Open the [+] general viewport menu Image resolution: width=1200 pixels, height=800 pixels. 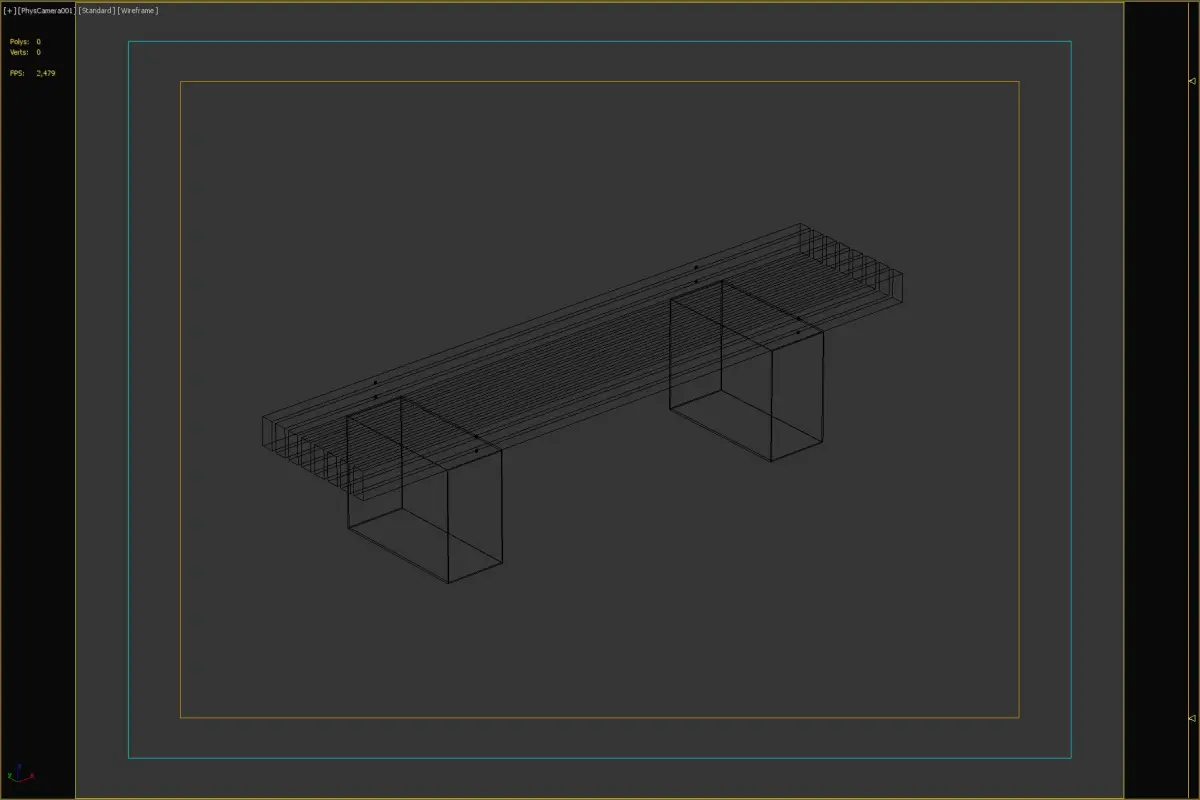point(9,10)
